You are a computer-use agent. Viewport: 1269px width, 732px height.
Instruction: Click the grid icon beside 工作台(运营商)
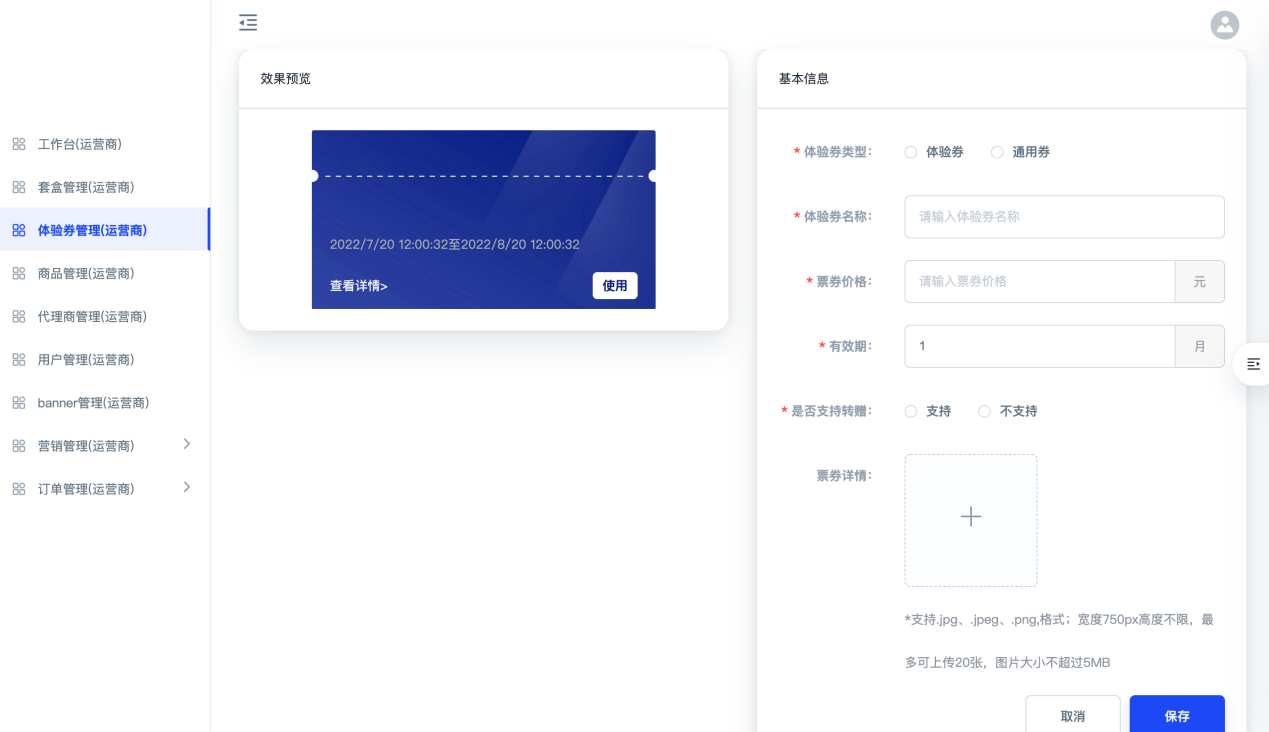point(19,144)
